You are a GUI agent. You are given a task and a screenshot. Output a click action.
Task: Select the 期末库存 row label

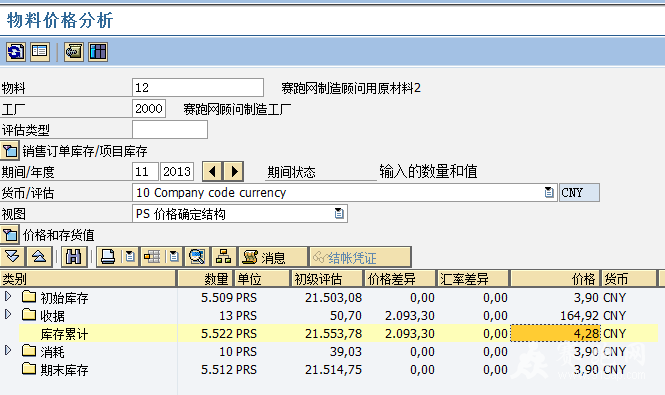(64, 370)
